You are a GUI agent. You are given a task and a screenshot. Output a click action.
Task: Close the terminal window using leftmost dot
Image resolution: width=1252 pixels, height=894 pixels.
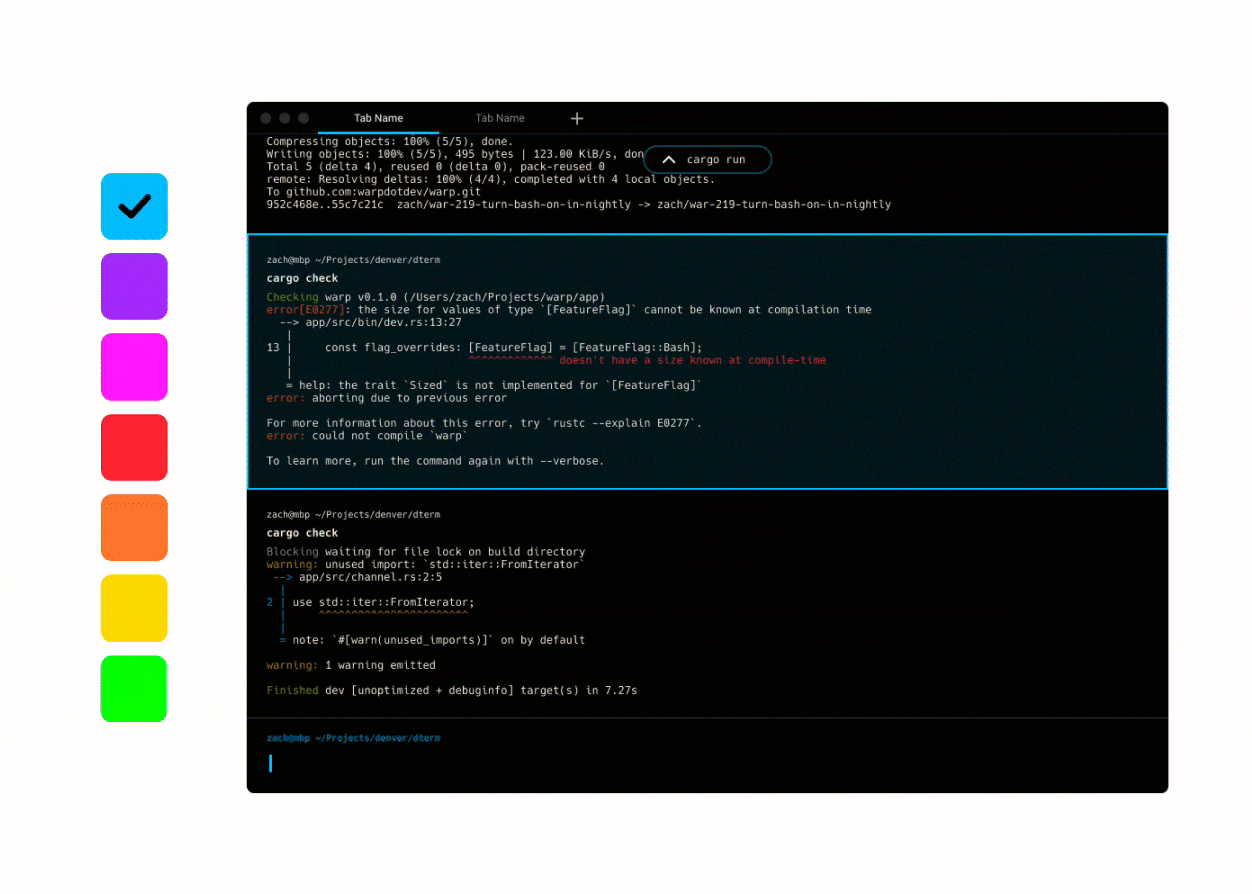[x=266, y=118]
